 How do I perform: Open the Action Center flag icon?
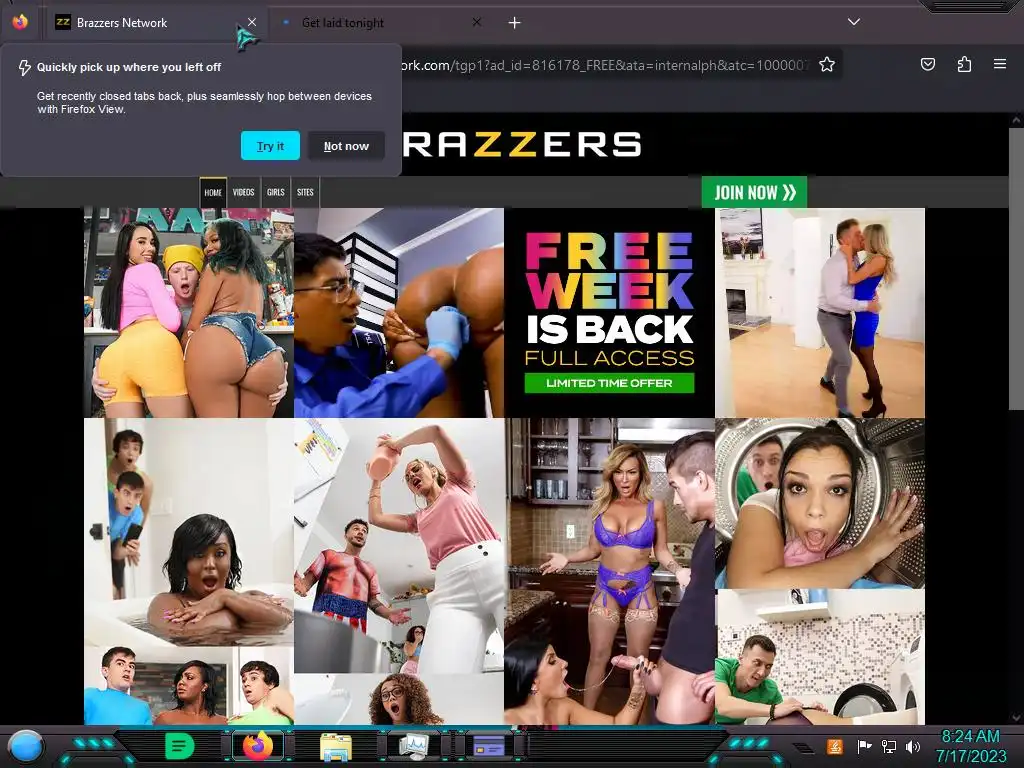pos(864,746)
